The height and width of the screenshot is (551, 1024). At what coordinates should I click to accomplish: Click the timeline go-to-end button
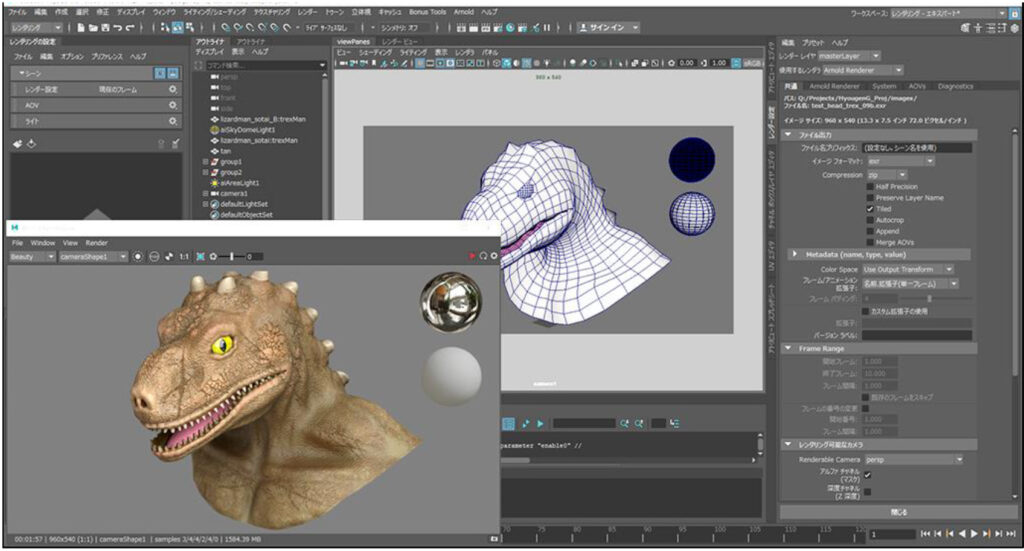pos(1012,534)
